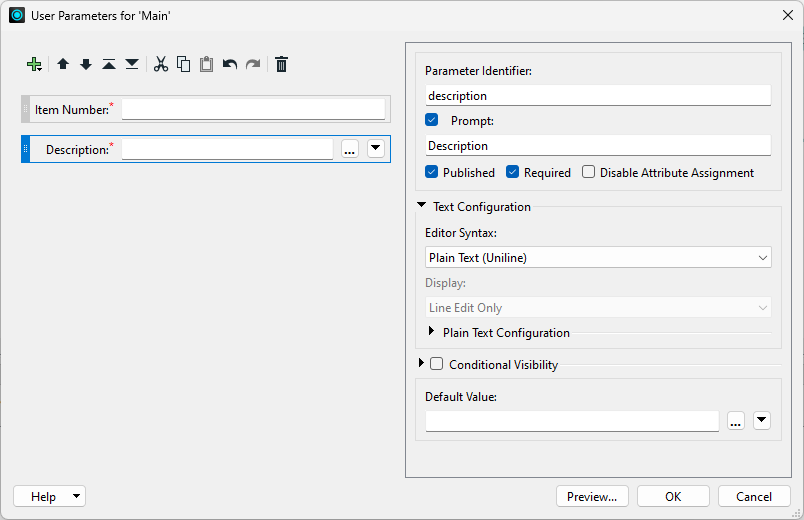804x520 pixels.
Task: Cut parameter using the scissors icon
Action: pos(161,64)
